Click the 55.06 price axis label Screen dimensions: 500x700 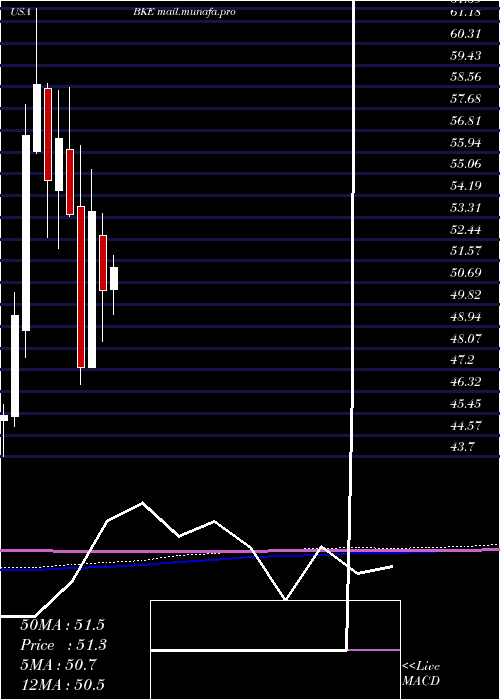click(x=466, y=164)
